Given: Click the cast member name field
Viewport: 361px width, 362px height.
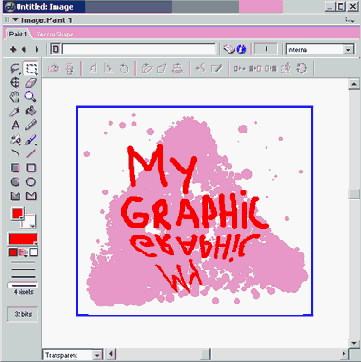Looking at the screenshot, I should point(139,49).
